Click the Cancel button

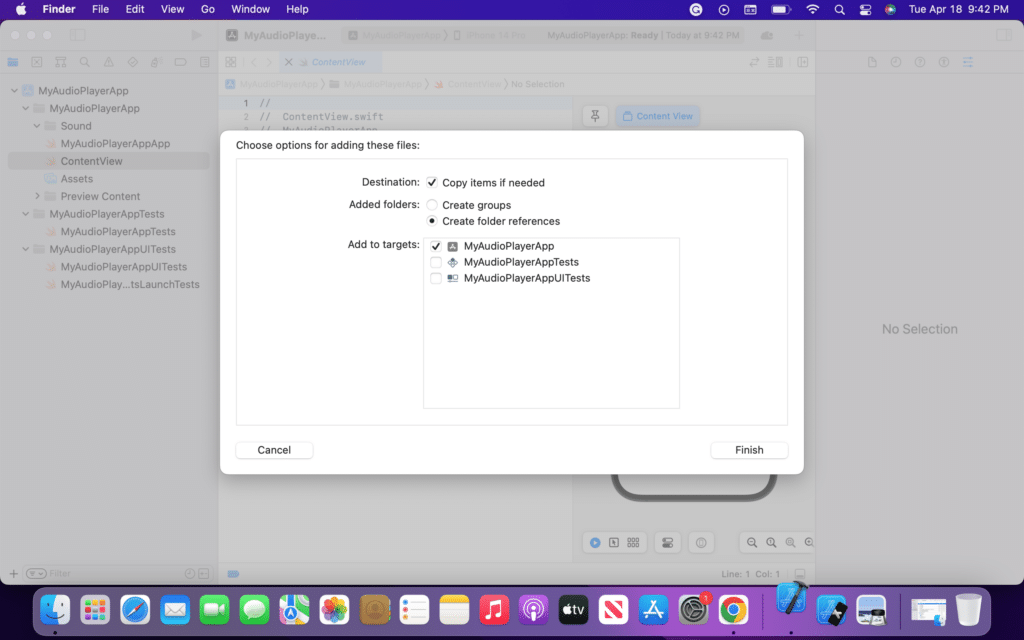tap(273, 450)
